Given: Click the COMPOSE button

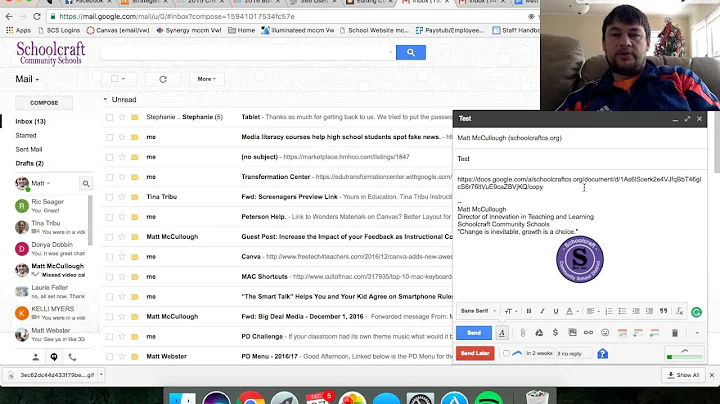Looking at the screenshot, I should (x=44, y=103).
